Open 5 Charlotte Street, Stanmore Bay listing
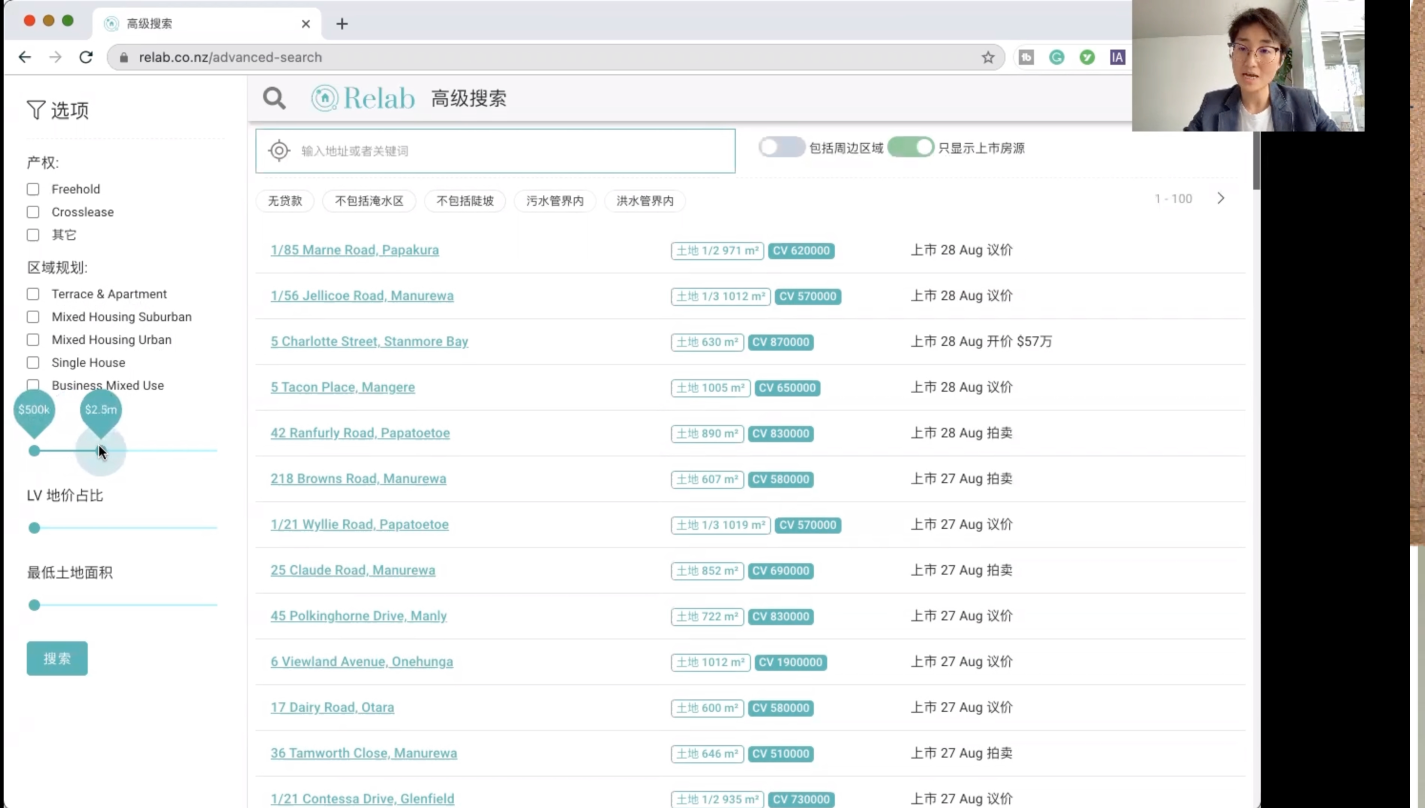This screenshot has height=808, width=1425. coord(369,342)
